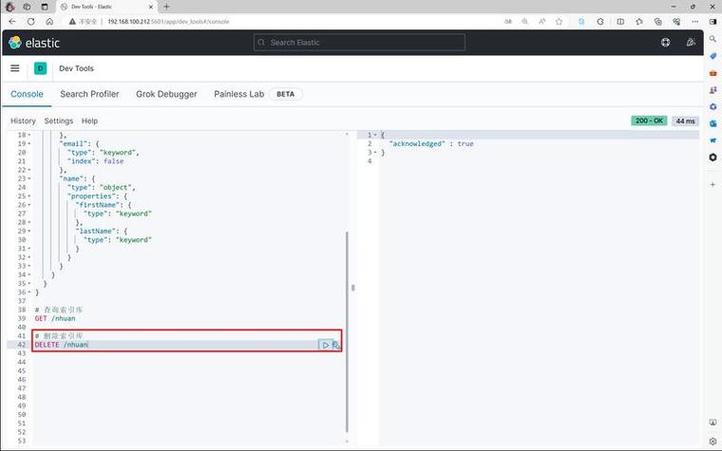The width and height of the screenshot is (722, 451).
Task: Close the Dev Tools browser tab
Action: (x=151, y=6)
